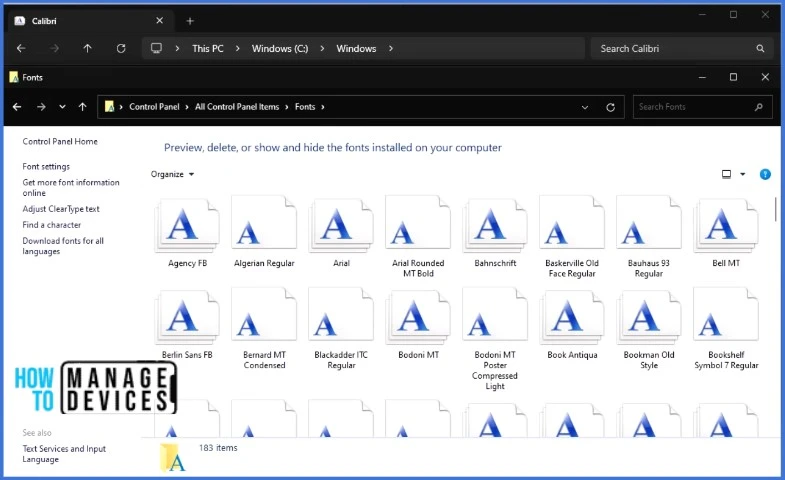Expand chevron after All Control Panel Items
Image resolution: width=785 pixels, height=480 pixels.
[287, 107]
